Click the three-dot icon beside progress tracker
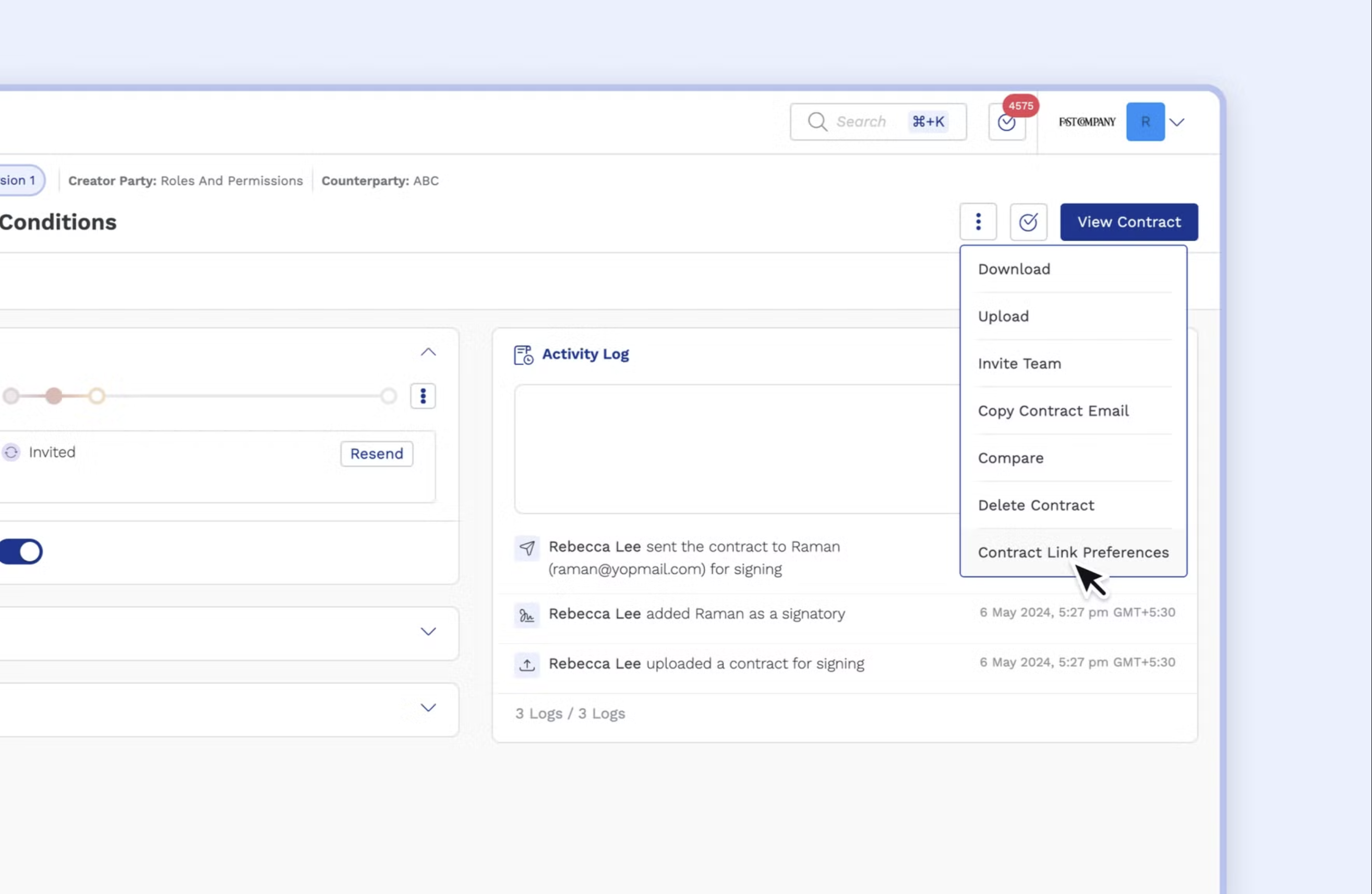Viewport: 1372px width, 894px height. (423, 396)
